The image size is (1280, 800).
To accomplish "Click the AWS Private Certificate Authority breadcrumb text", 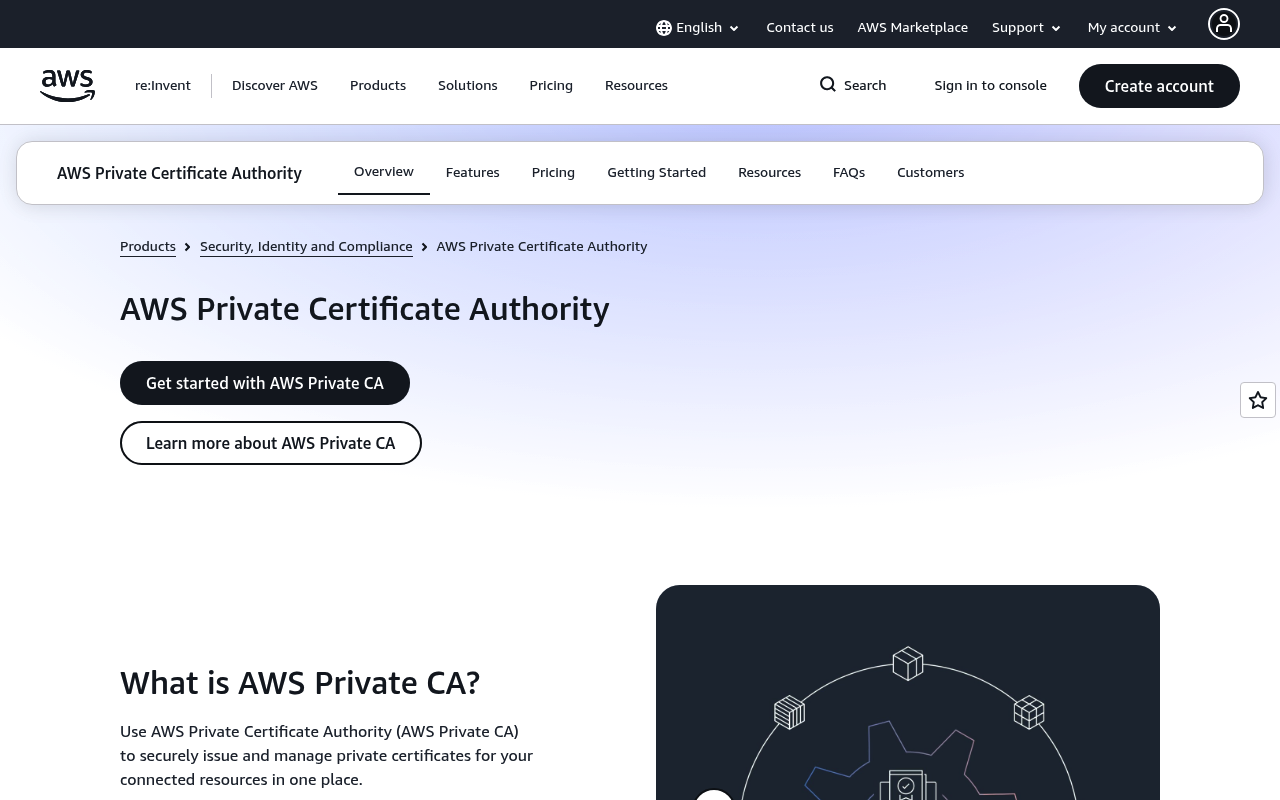I will pyautogui.click(x=542, y=247).
